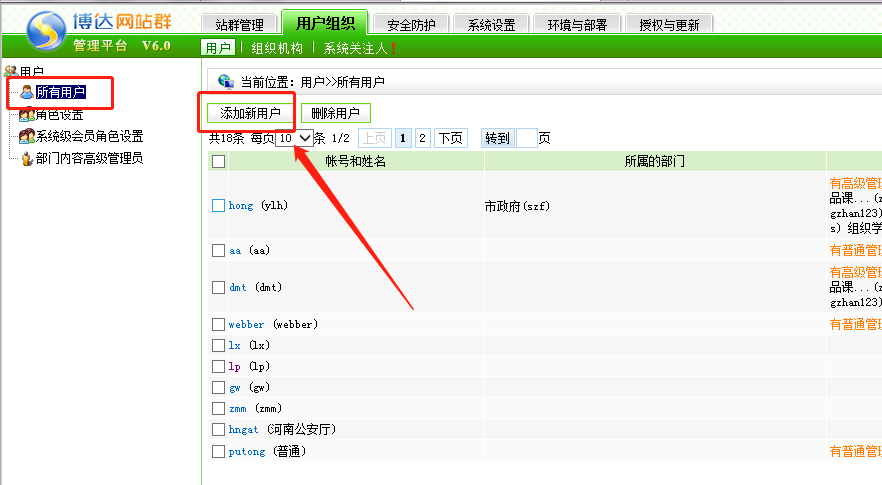Select the checkbox next to webber
This screenshot has height=485, width=882.
[219, 325]
